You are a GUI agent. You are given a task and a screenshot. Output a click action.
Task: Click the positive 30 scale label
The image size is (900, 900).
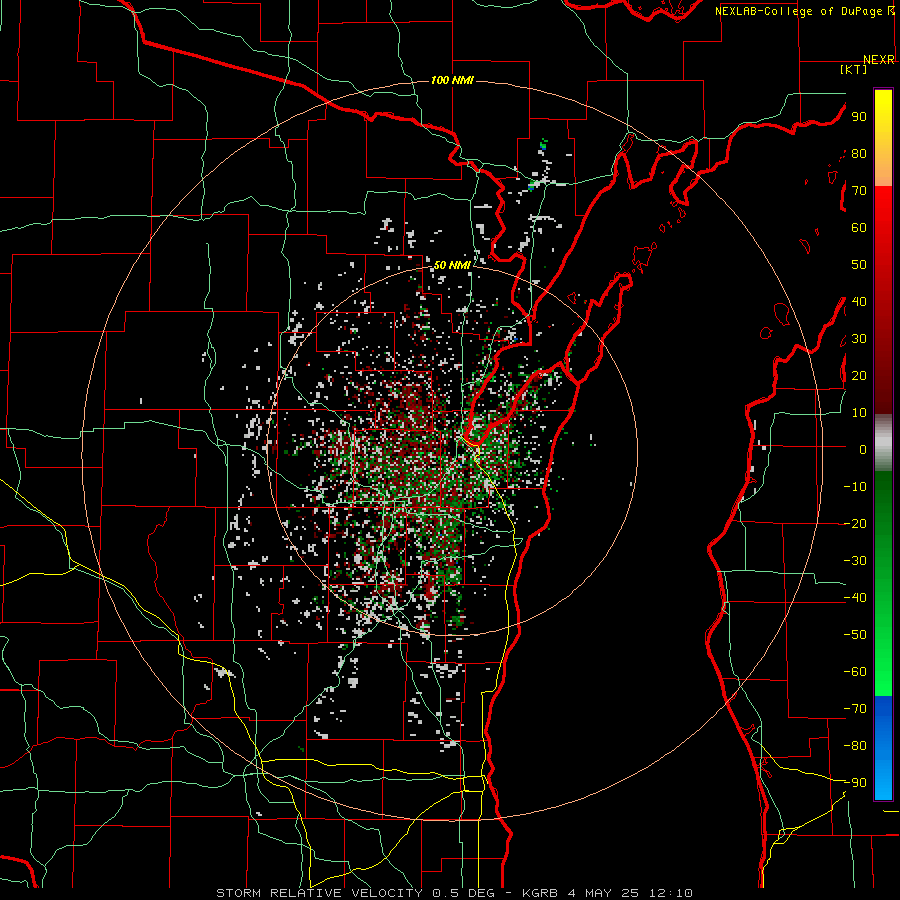coord(859,339)
